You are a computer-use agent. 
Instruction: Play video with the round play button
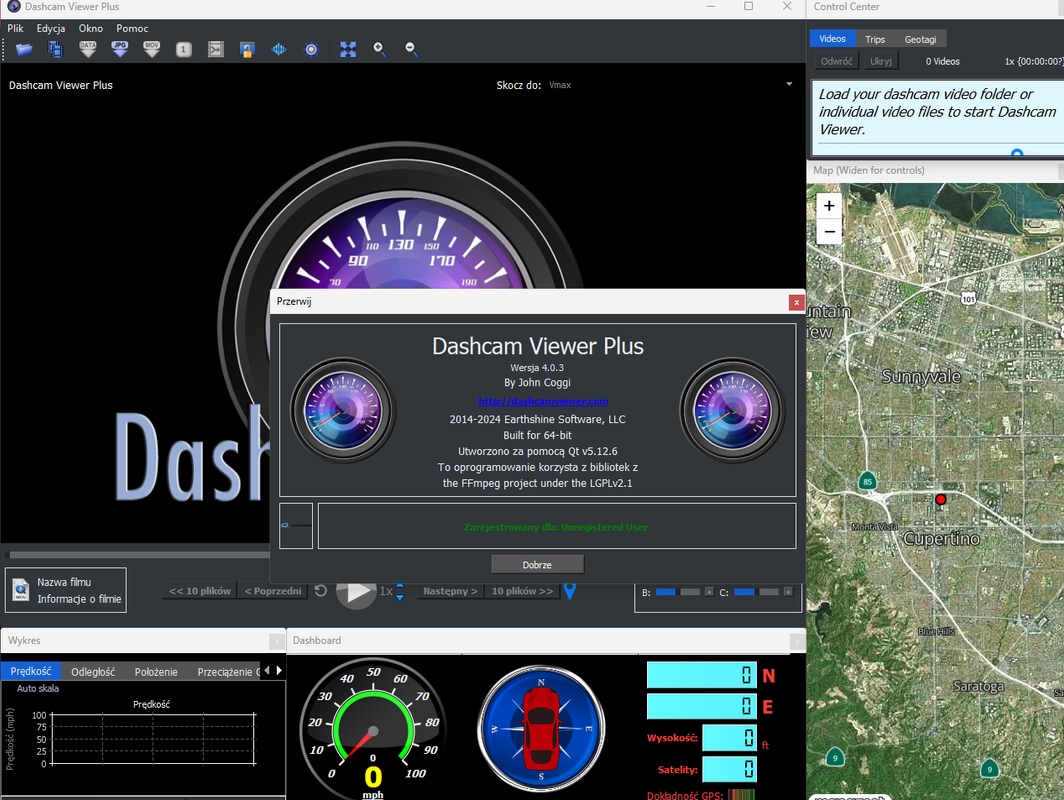tap(356, 591)
